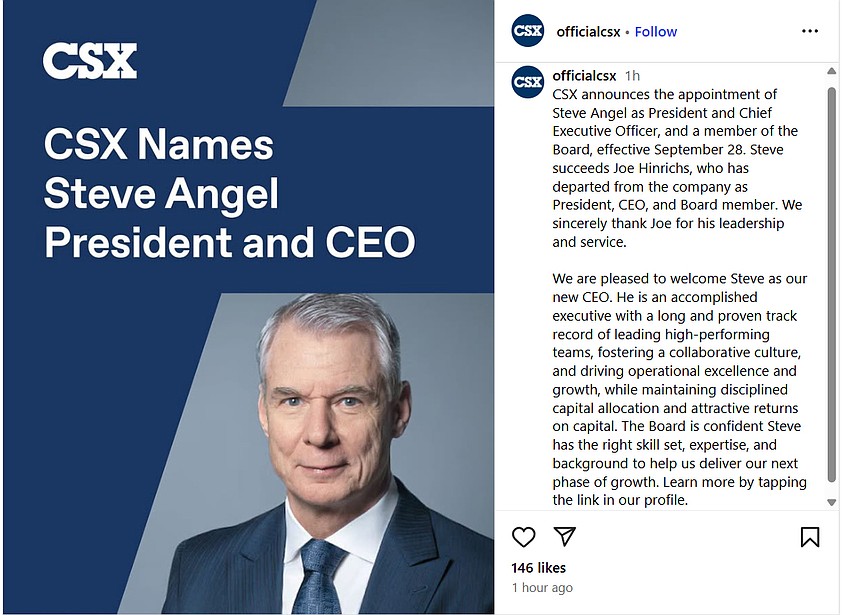This screenshot has height=615, width=850.
Task: Open officialcsx username in post header
Action: (x=588, y=32)
